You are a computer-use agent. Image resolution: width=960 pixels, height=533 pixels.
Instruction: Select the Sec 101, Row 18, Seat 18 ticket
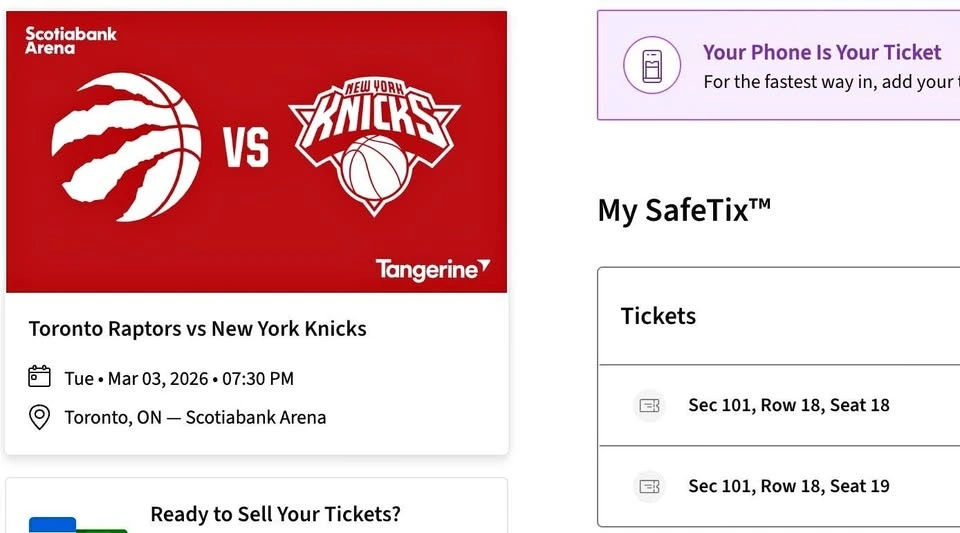(x=788, y=405)
